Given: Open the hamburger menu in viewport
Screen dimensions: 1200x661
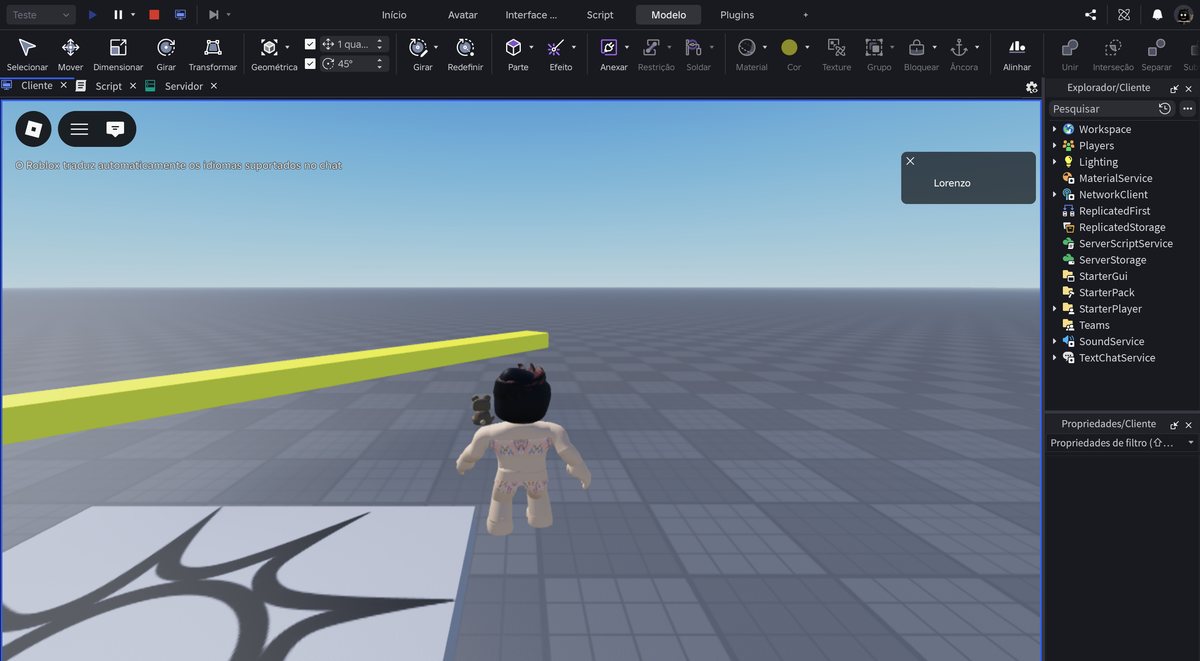Looking at the screenshot, I should tap(79, 129).
